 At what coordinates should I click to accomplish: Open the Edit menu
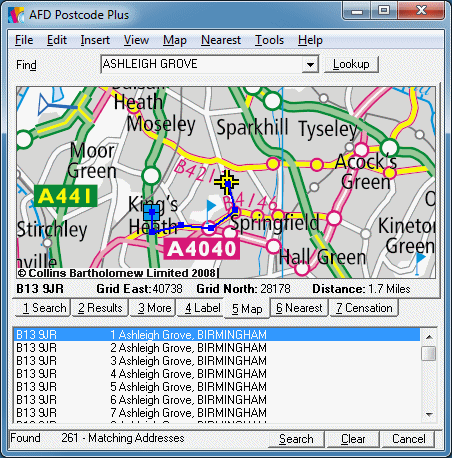[57, 40]
